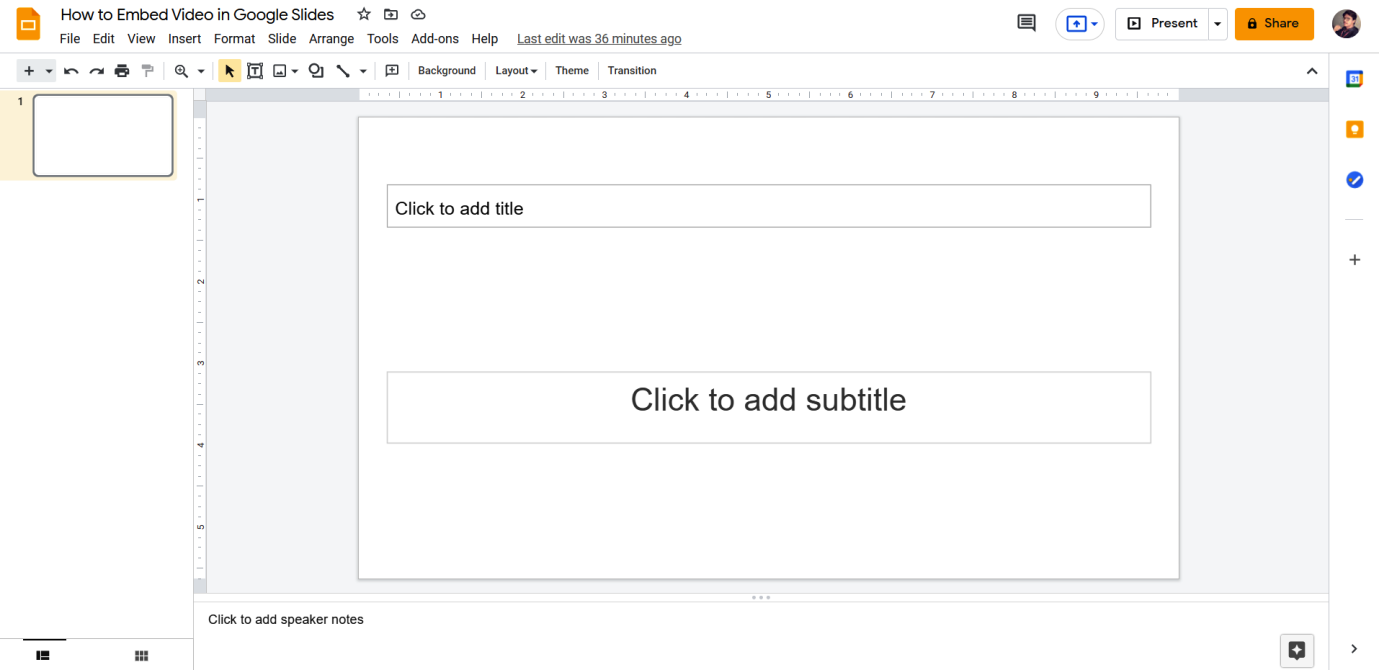Open the Last edit version history link
Viewport: 1379px width, 670px height.
(x=599, y=39)
